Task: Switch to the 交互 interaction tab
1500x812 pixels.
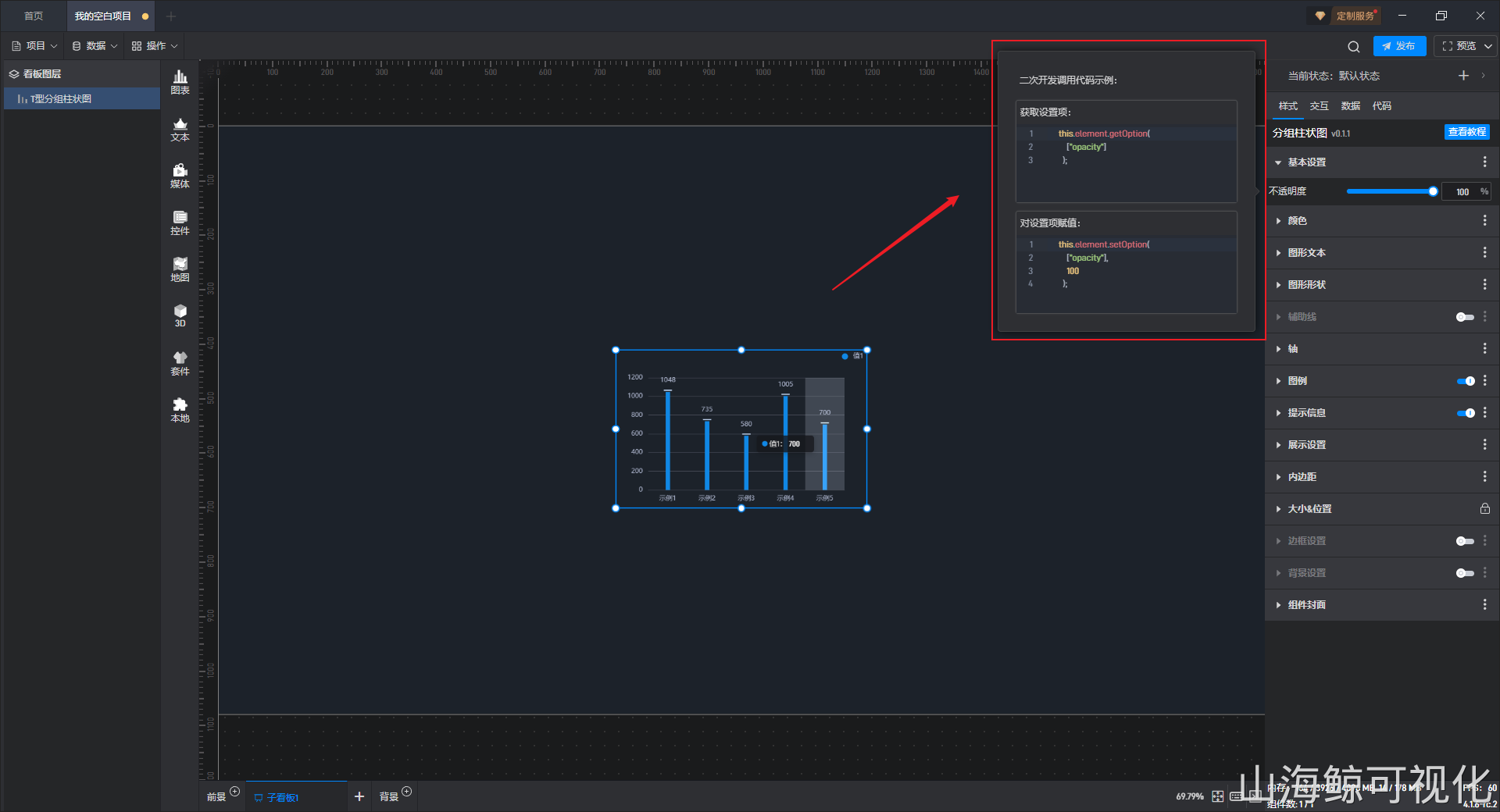Action: [1319, 106]
